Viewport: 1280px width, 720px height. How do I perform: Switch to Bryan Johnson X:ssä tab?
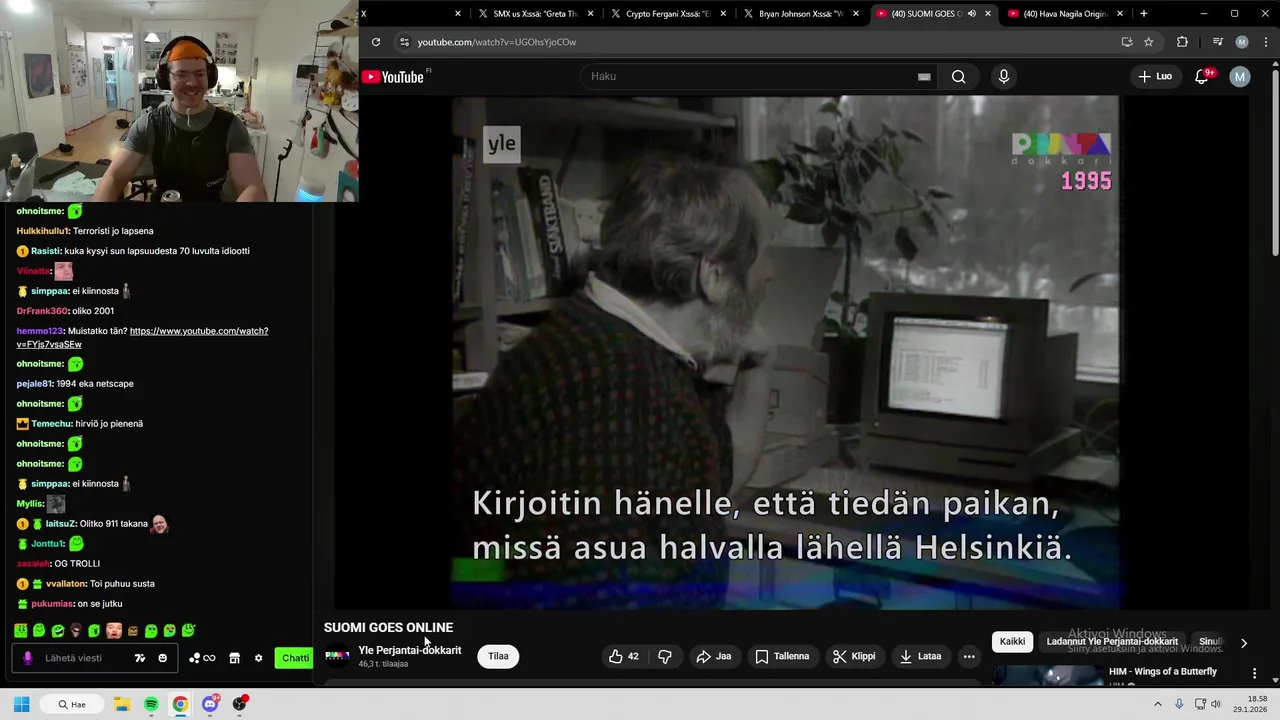pos(801,14)
